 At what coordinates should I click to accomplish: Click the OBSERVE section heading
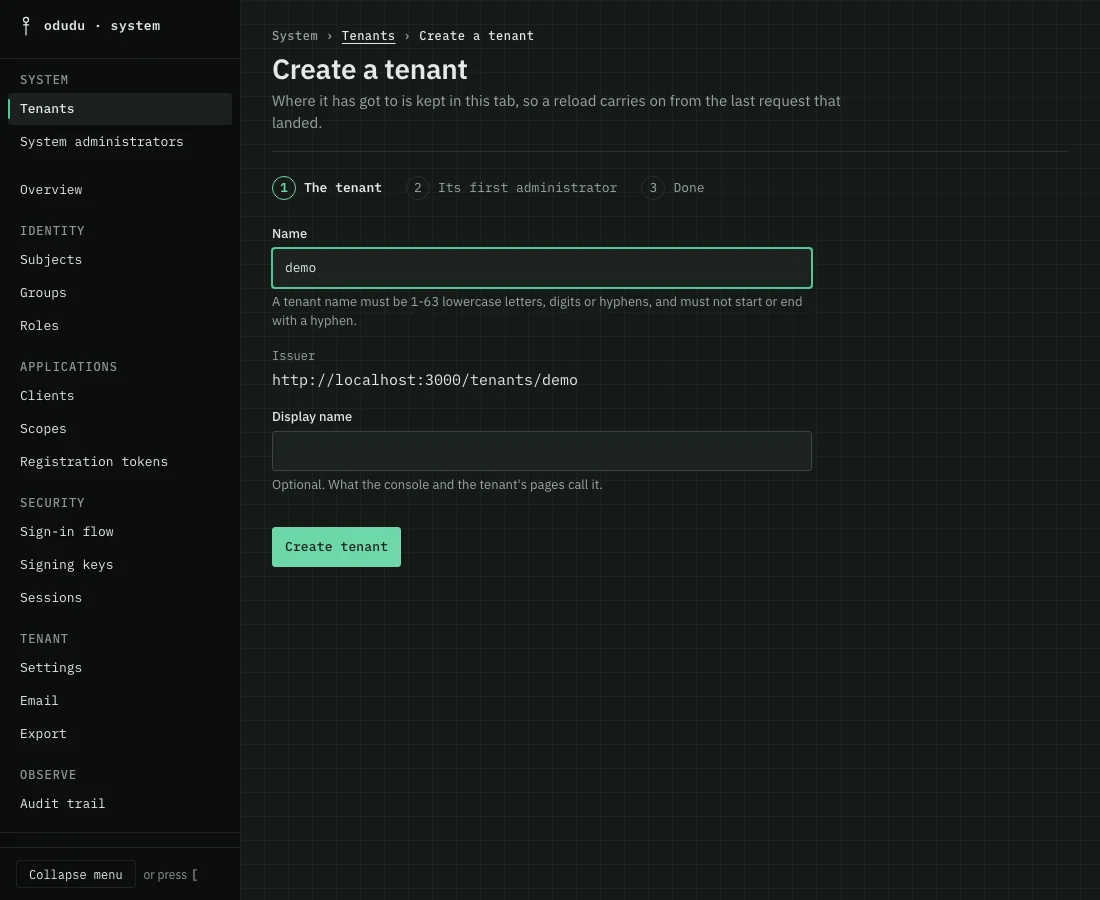point(48,775)
